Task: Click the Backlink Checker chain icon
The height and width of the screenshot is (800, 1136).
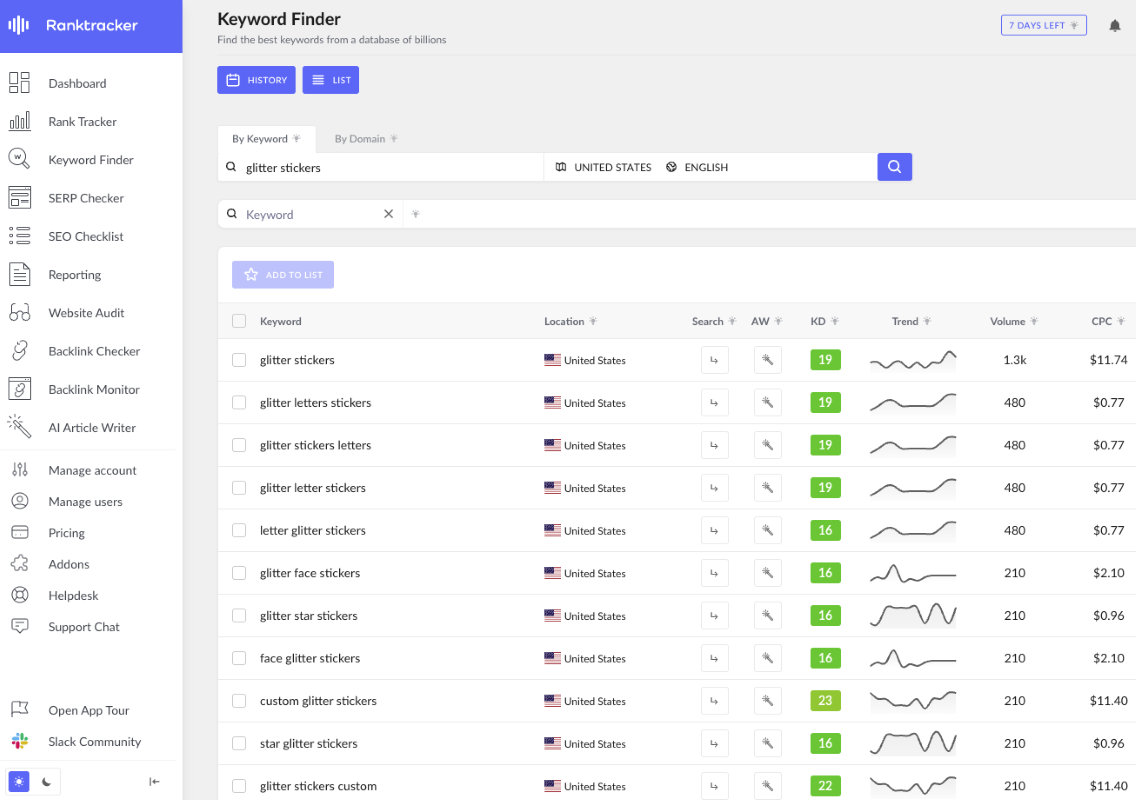Action: pos(20,351)
